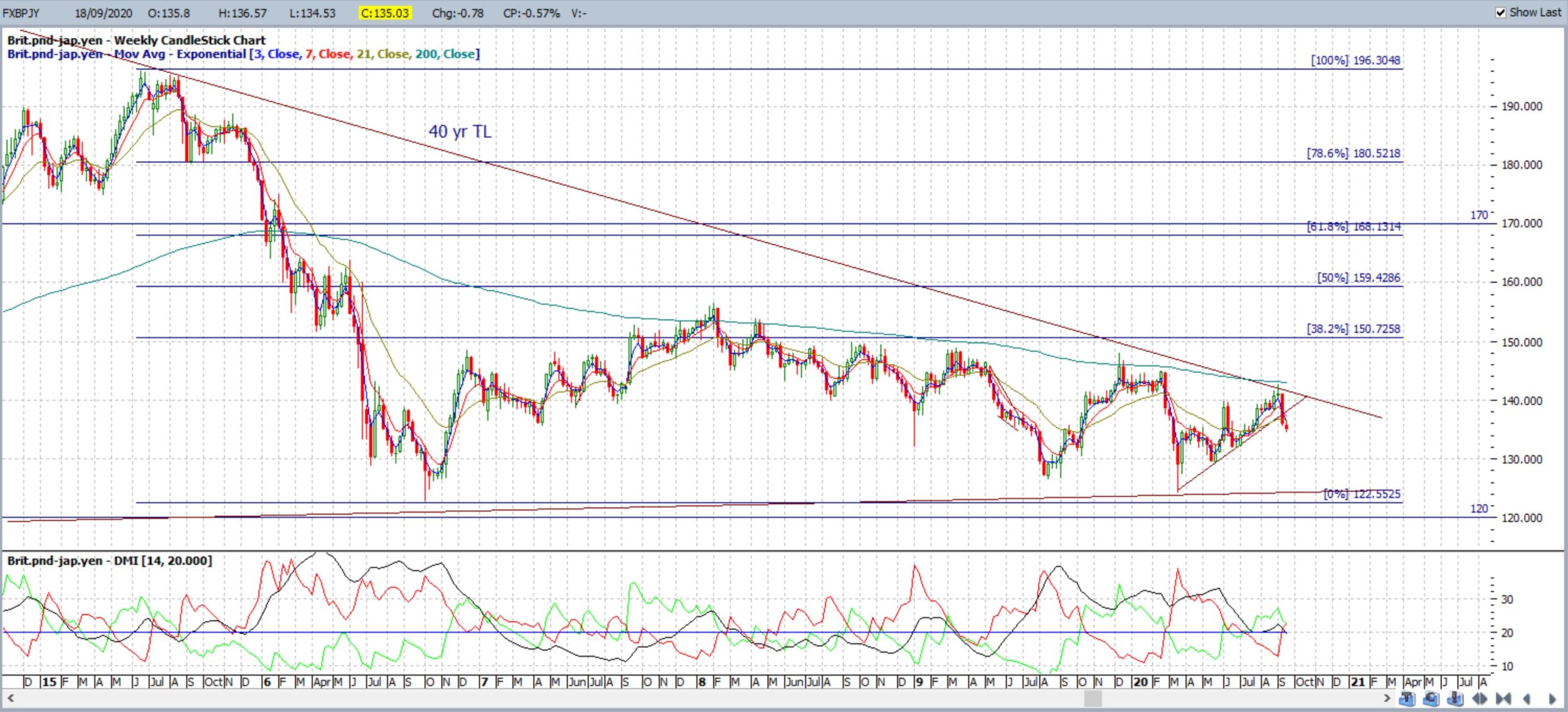
Task: Click the [38.2%] 150.7258 Fibonacci label
Action: tap(1353, 328)
